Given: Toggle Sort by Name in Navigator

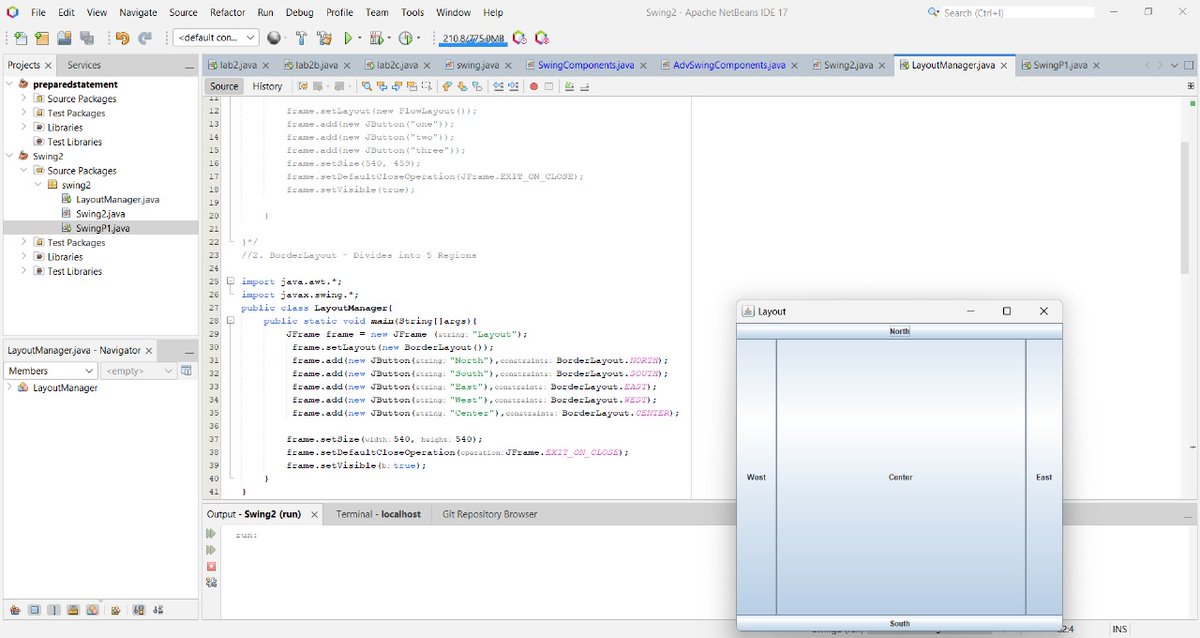Looking at the screenshot, I should [x=139, y=610].
